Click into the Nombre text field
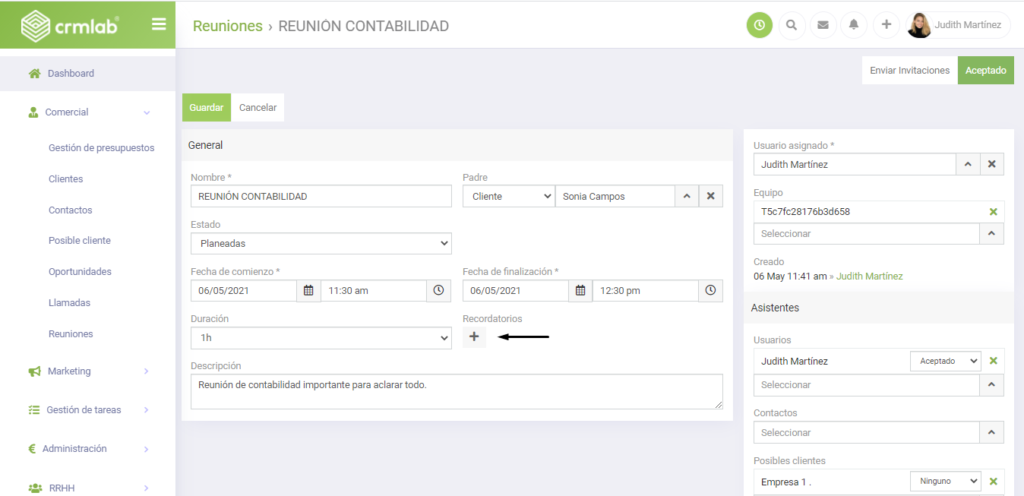Image resolution: width=1024 pixels, height=496 pixels. pos(320,196)
